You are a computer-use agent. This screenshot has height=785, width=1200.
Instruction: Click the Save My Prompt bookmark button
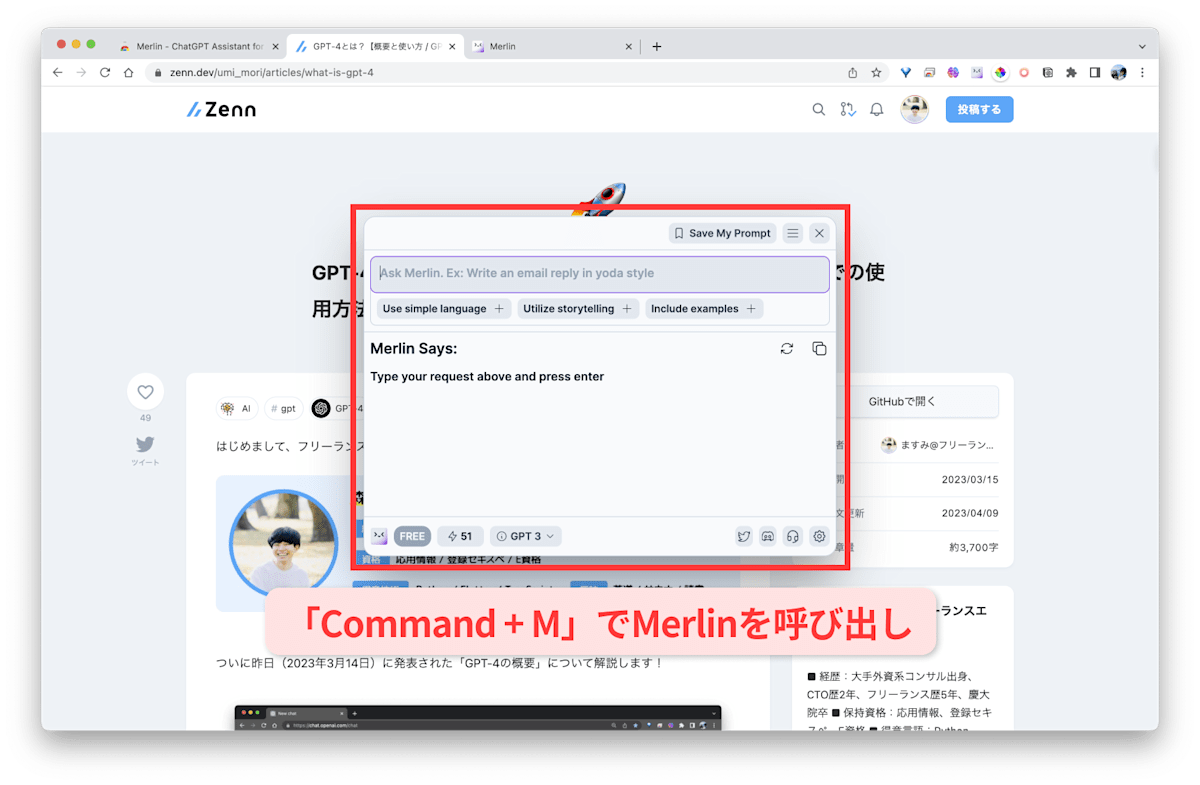(x=722, y=233)
